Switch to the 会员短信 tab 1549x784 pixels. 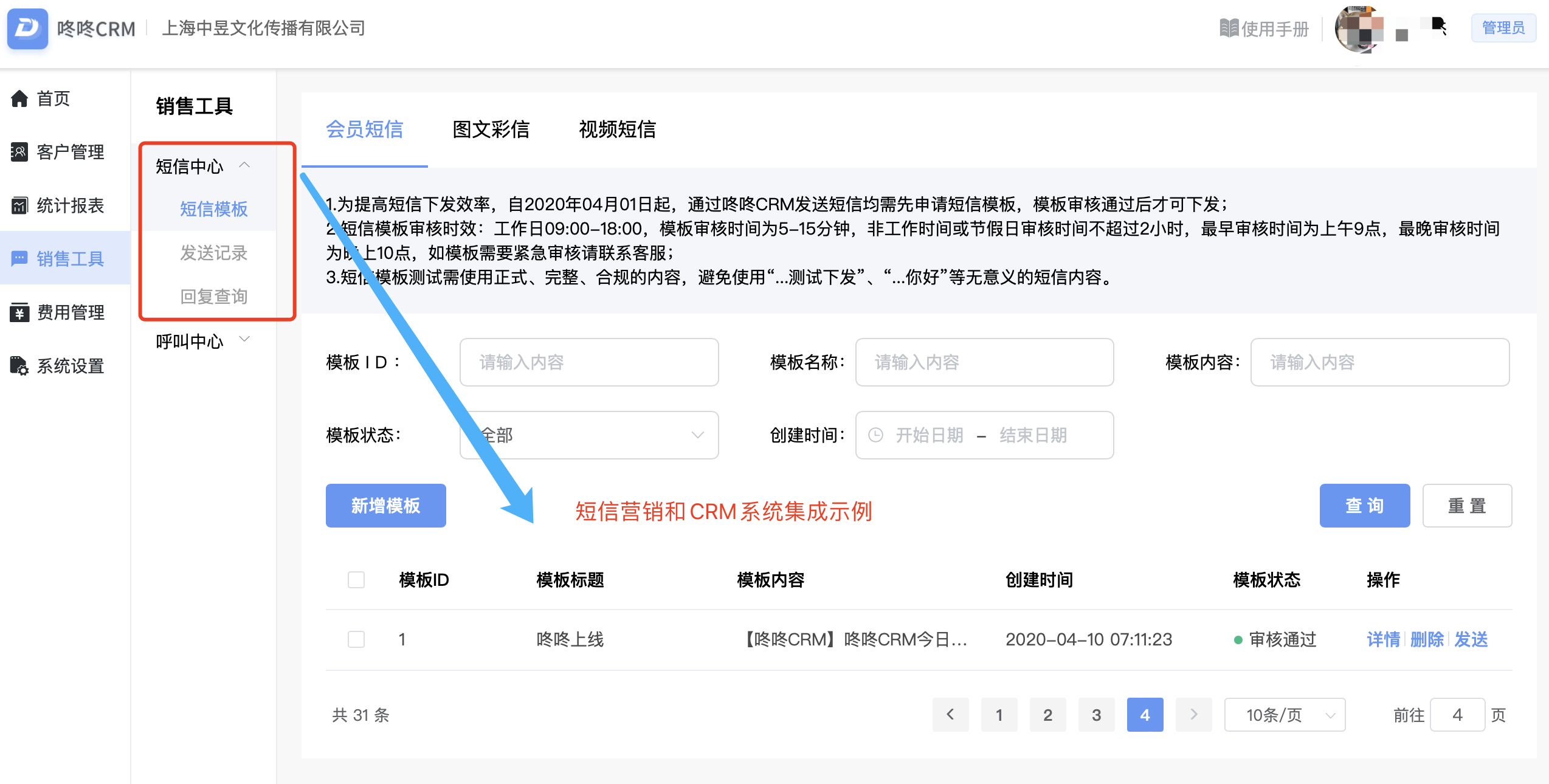(365, 129)
